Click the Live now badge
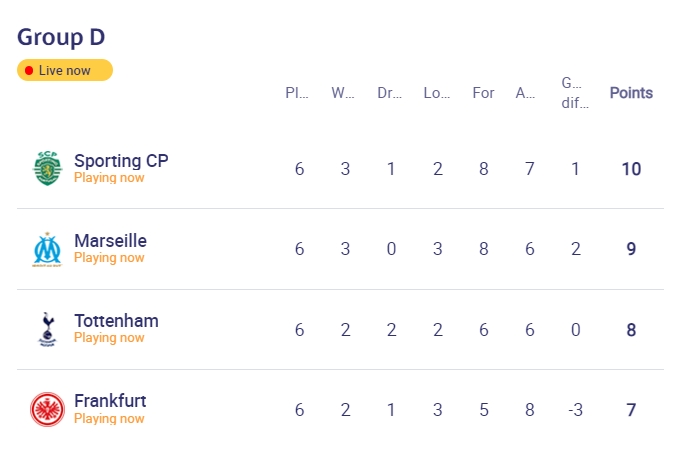Image resolution: width=679 pixels, height=461 pixels. [x=65, y=70]
